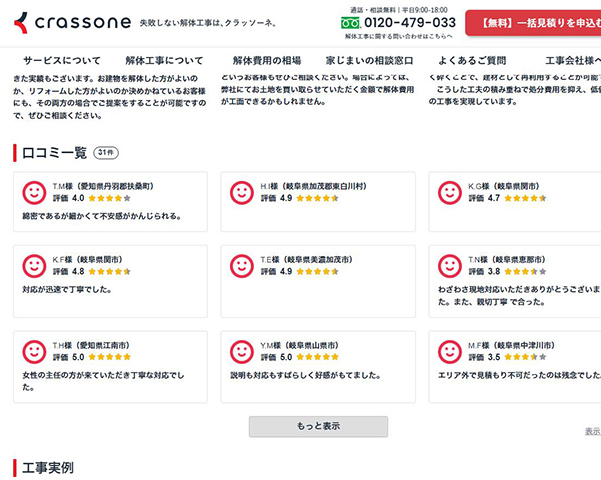
Task: Click smiley face icon of K.F様 review
Action: (34, 266)
